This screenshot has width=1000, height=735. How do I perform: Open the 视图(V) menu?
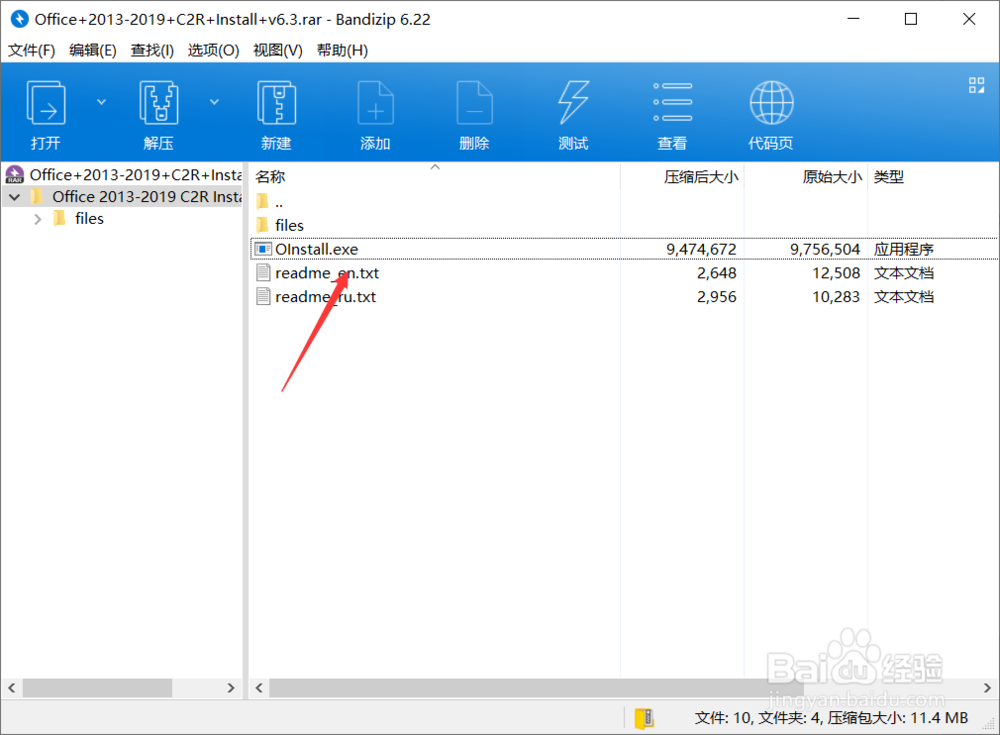pos(277,50)
